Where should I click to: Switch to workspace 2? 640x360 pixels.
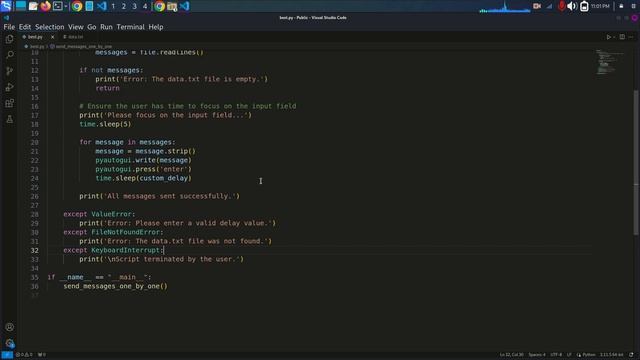pos(124,6)
